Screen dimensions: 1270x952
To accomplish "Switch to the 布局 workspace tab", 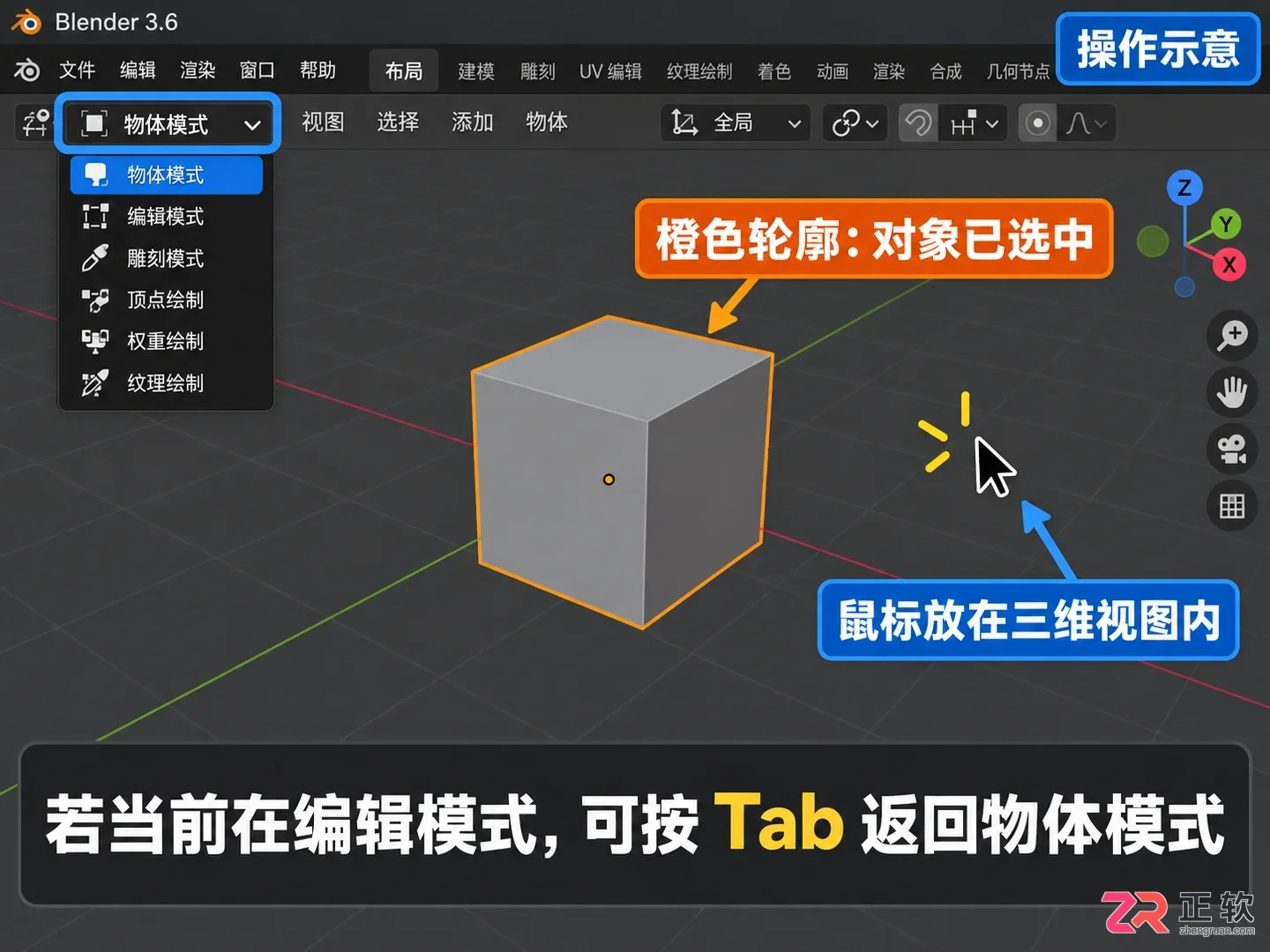I will pyautogui.click(x=404, y=71).
